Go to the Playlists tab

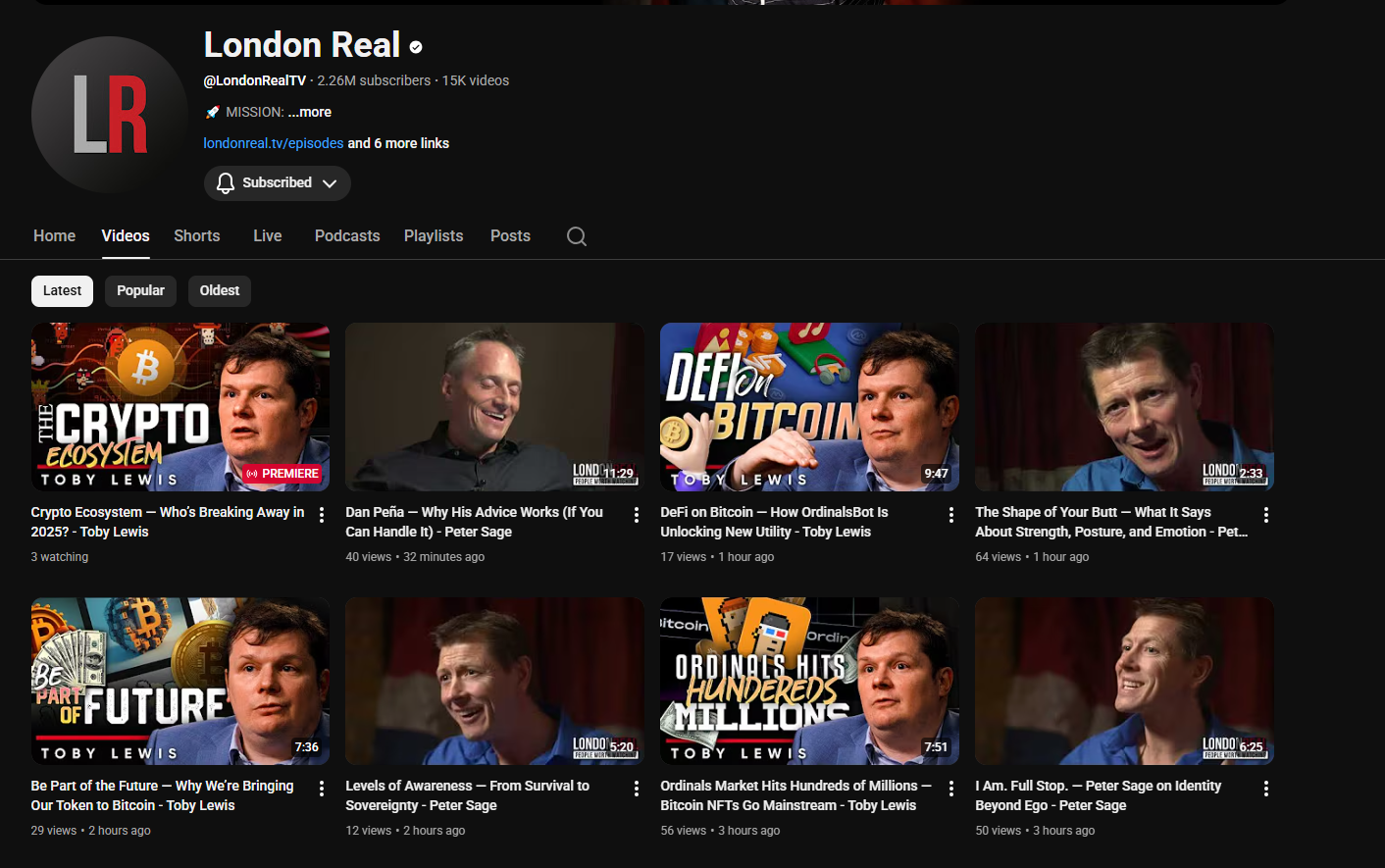pos(434,236)
